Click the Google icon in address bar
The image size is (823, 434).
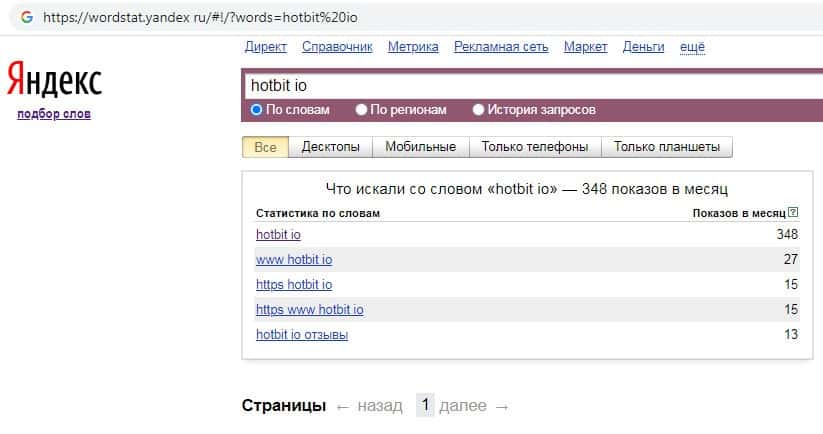[27, 17]
